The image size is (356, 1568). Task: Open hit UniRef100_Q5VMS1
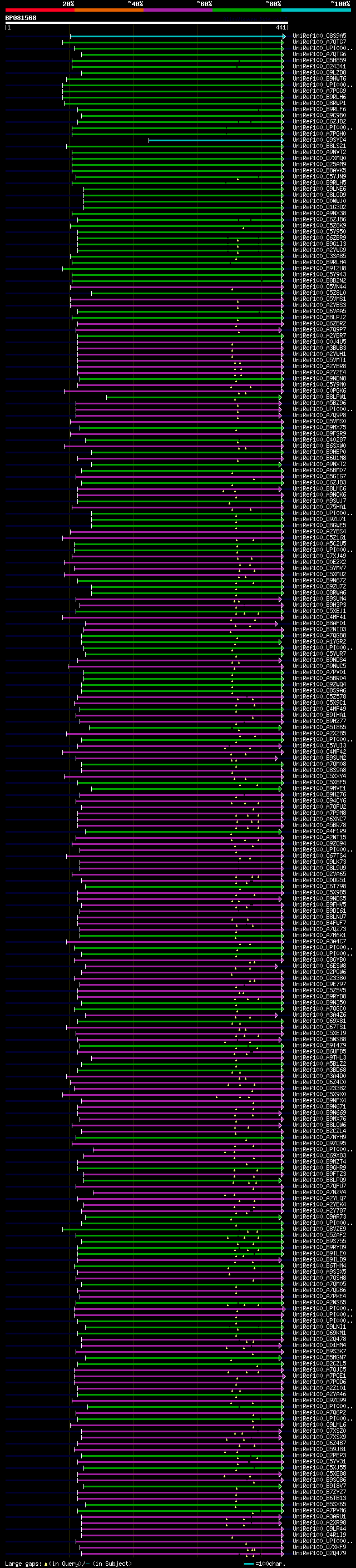[319, 299]
